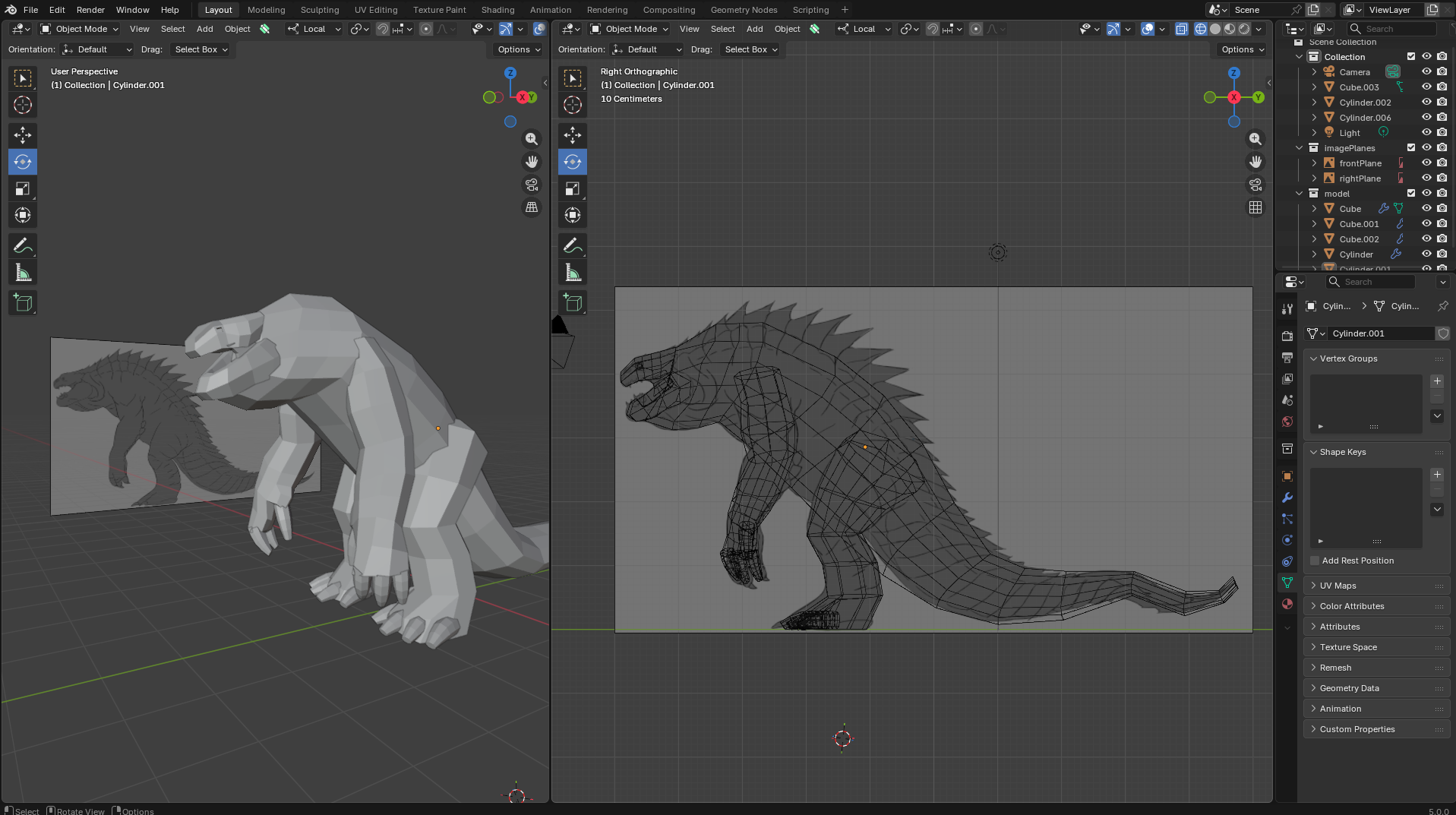Select the Measure tool in left viewport
The image size is (1456, 815).
23,273
